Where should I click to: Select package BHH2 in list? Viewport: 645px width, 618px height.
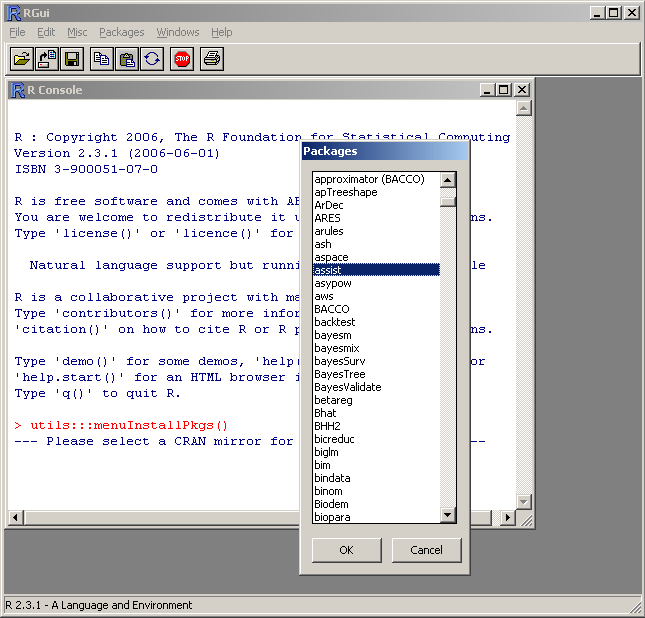point(376,426)
